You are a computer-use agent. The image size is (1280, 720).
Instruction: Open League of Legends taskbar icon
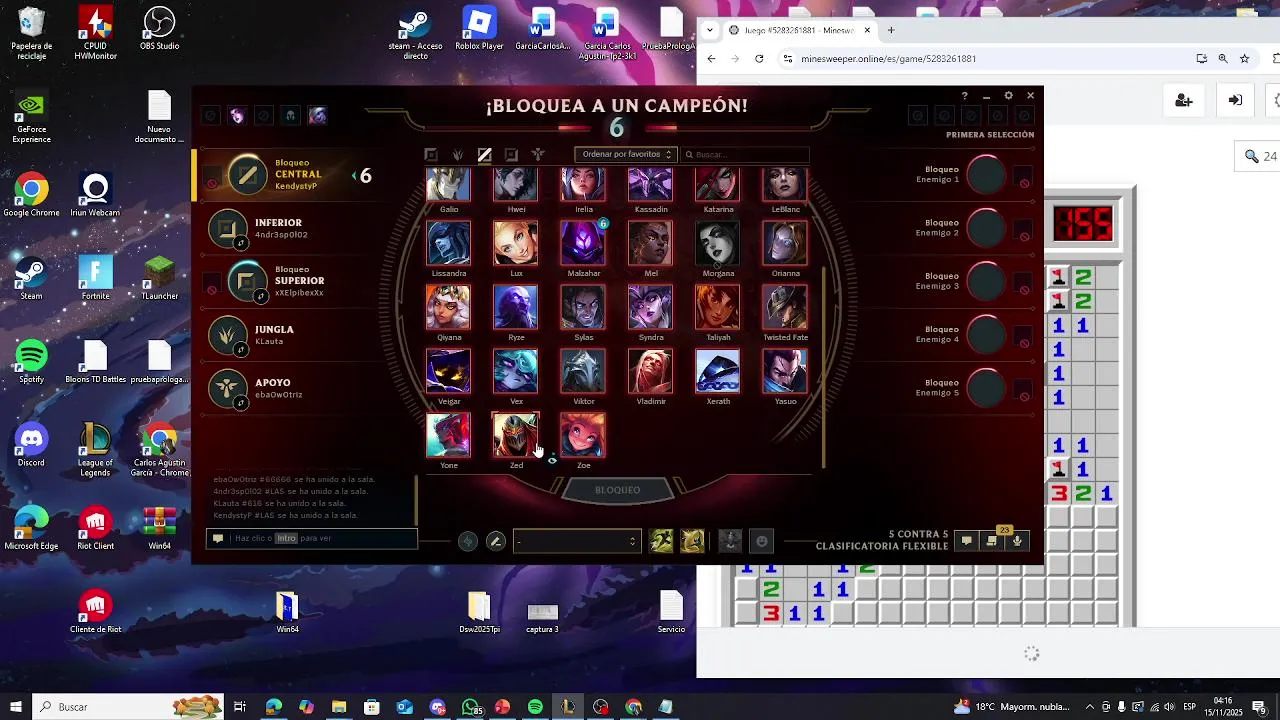(568, 707)
